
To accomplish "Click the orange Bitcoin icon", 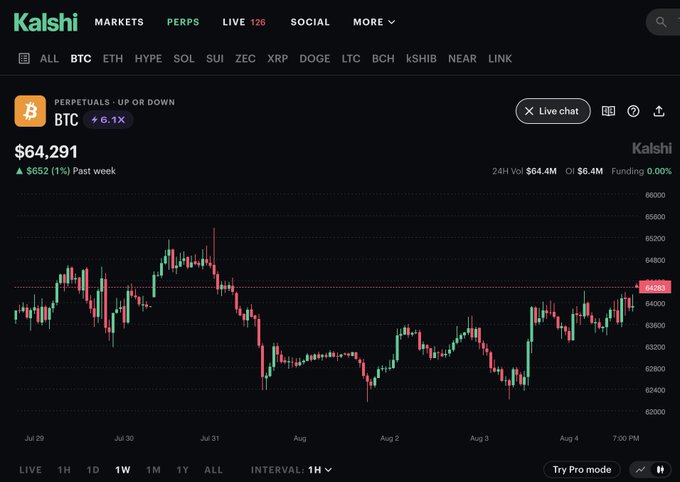I will pos(30,111).
